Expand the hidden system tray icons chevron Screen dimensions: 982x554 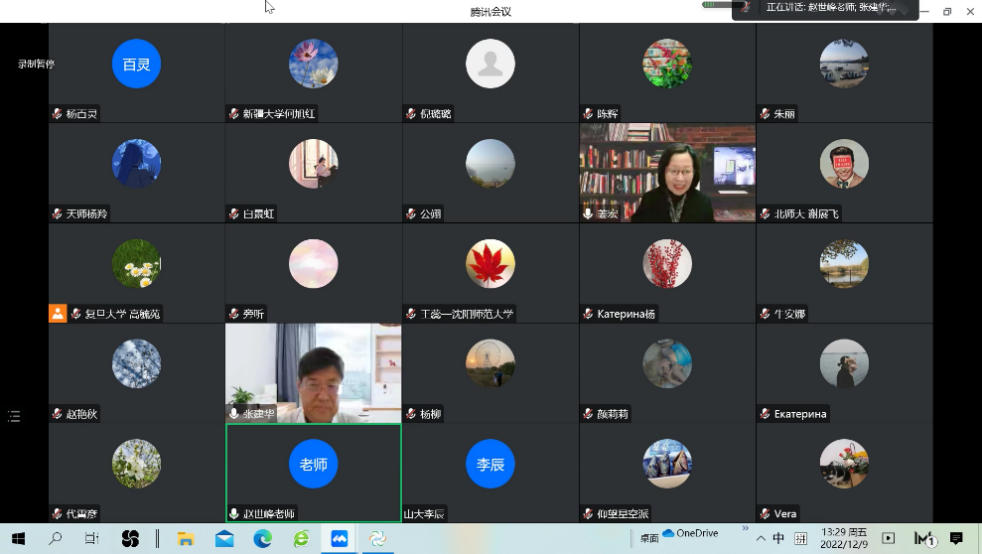tap(760, 539)
